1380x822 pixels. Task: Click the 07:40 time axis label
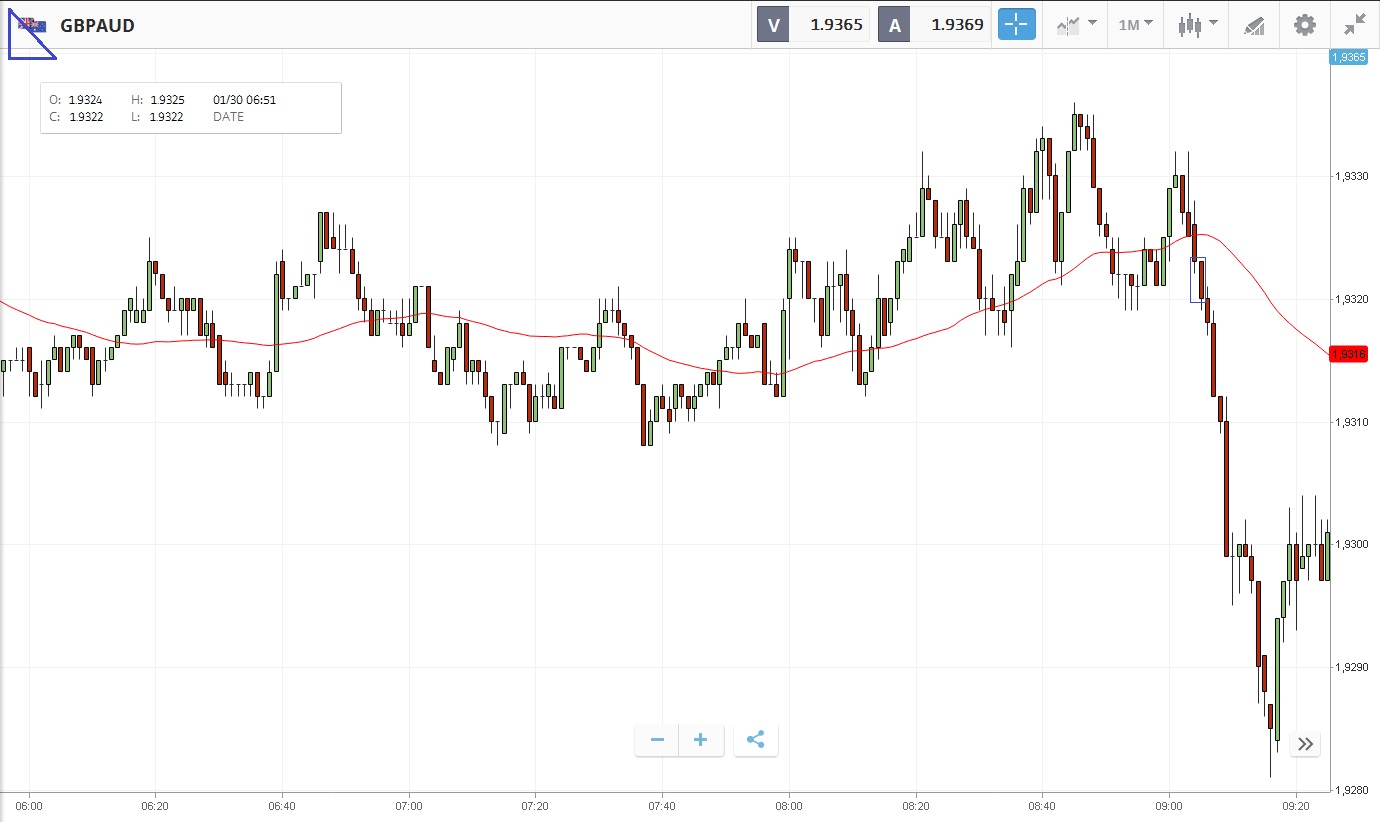[x=662, y=805]
